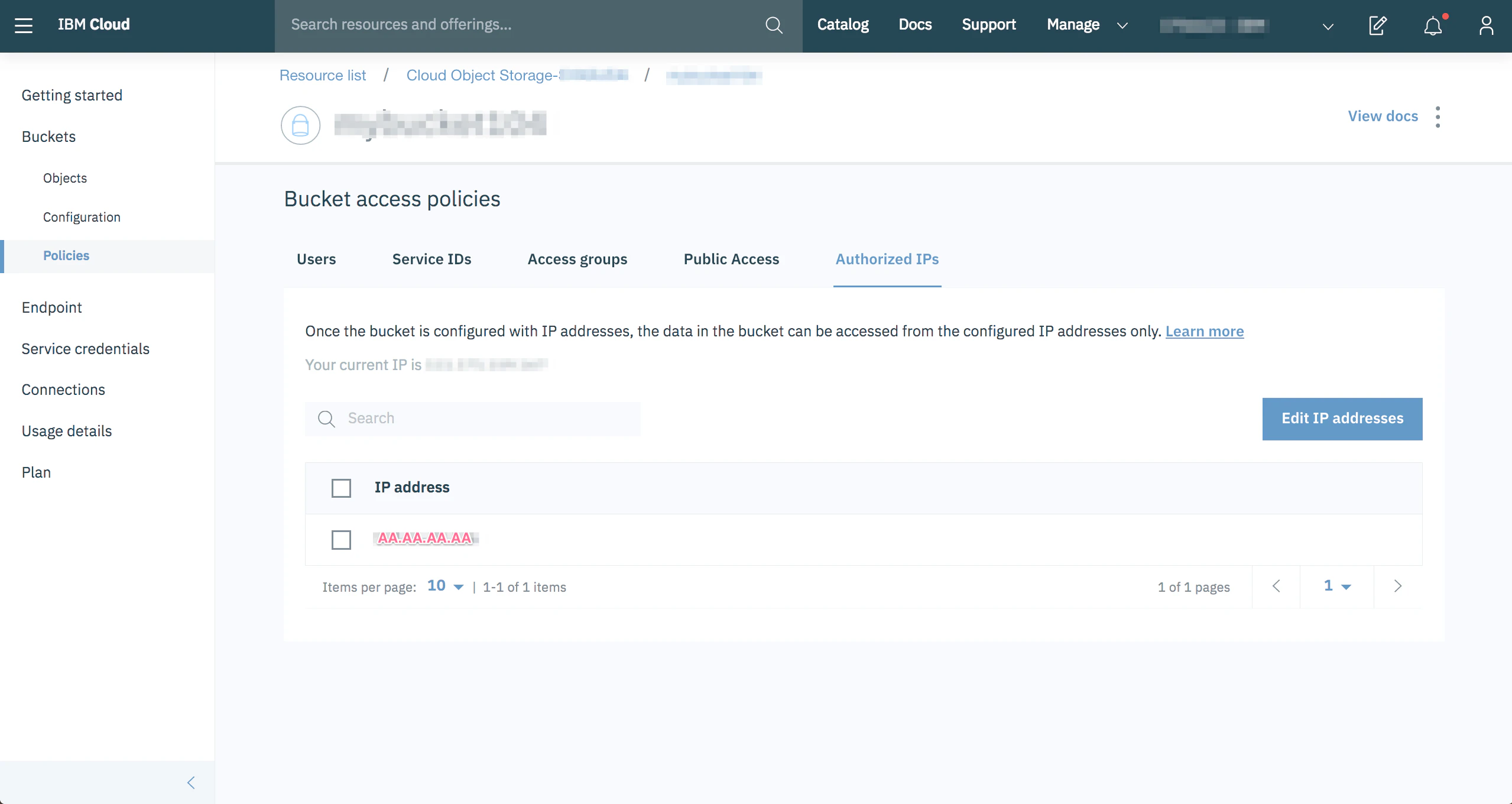The width and height of the screenshot is (1512, 804).
Task: Go to next page arrow in pagination
Action: (1398, 586)
